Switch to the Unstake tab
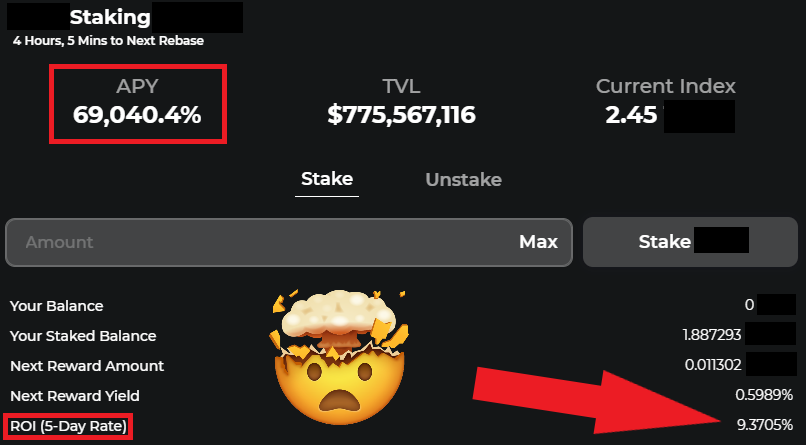Screen dimensions: 806x445 463,179
